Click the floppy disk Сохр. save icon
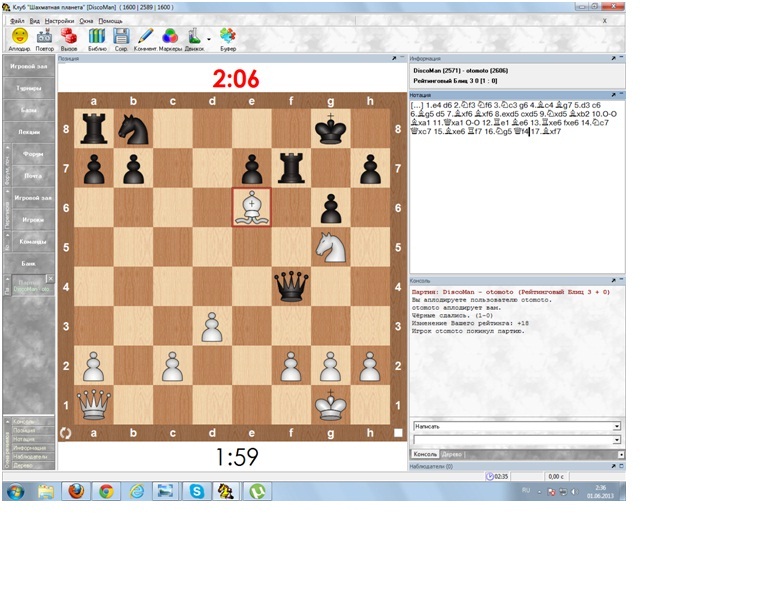 [x=121, y=36]
